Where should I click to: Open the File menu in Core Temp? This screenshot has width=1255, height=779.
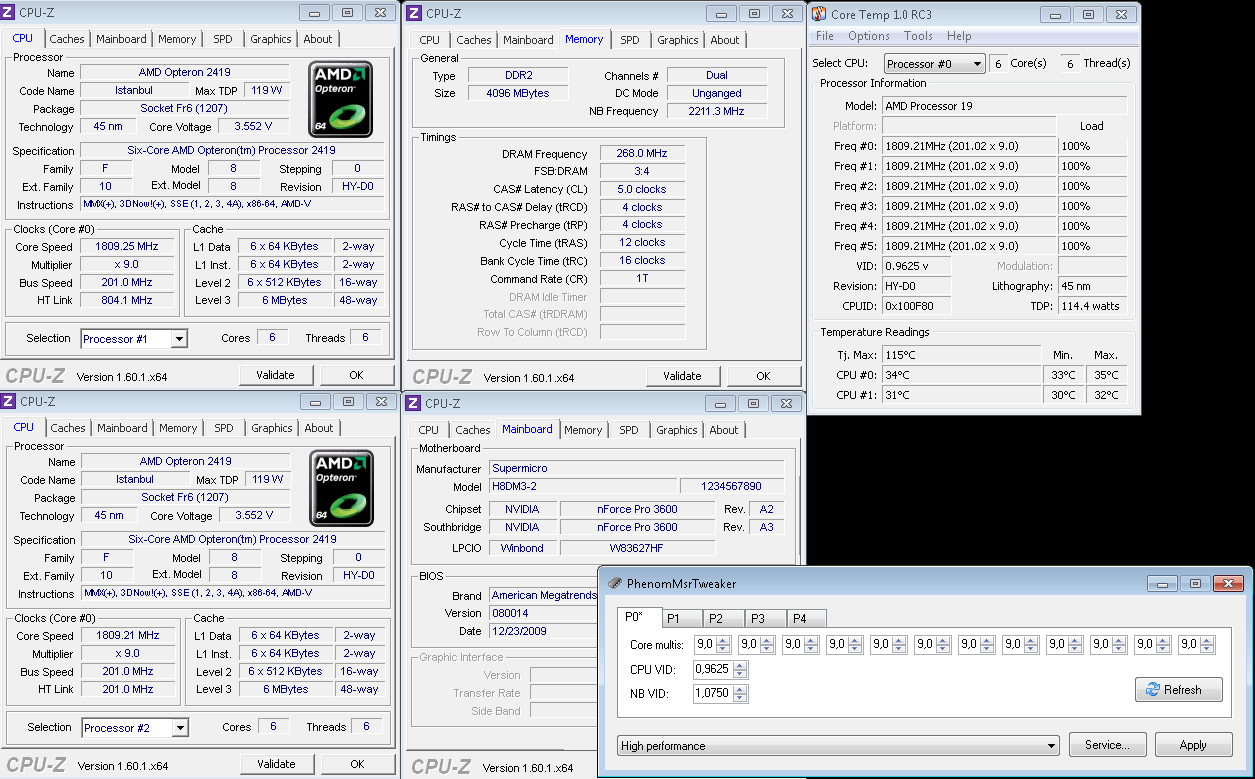coord(825,36)
